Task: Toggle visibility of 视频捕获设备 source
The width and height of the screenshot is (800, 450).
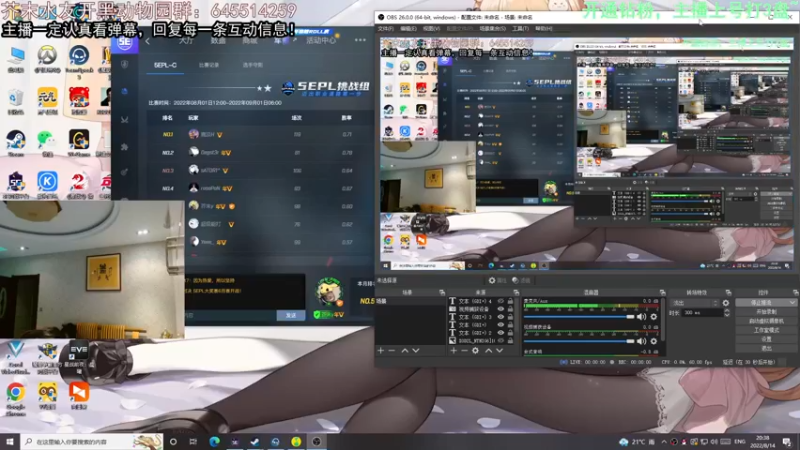Action: [501, 309]
